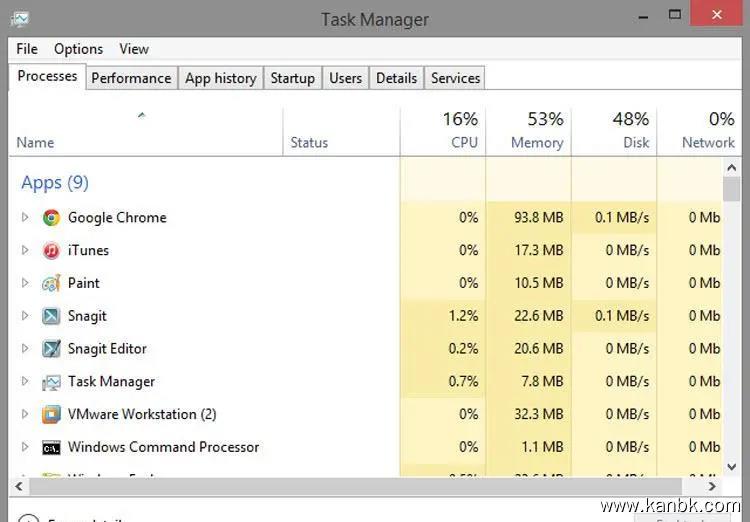Open the File menu
Screen dimensions: 750x522
[27, 49]
